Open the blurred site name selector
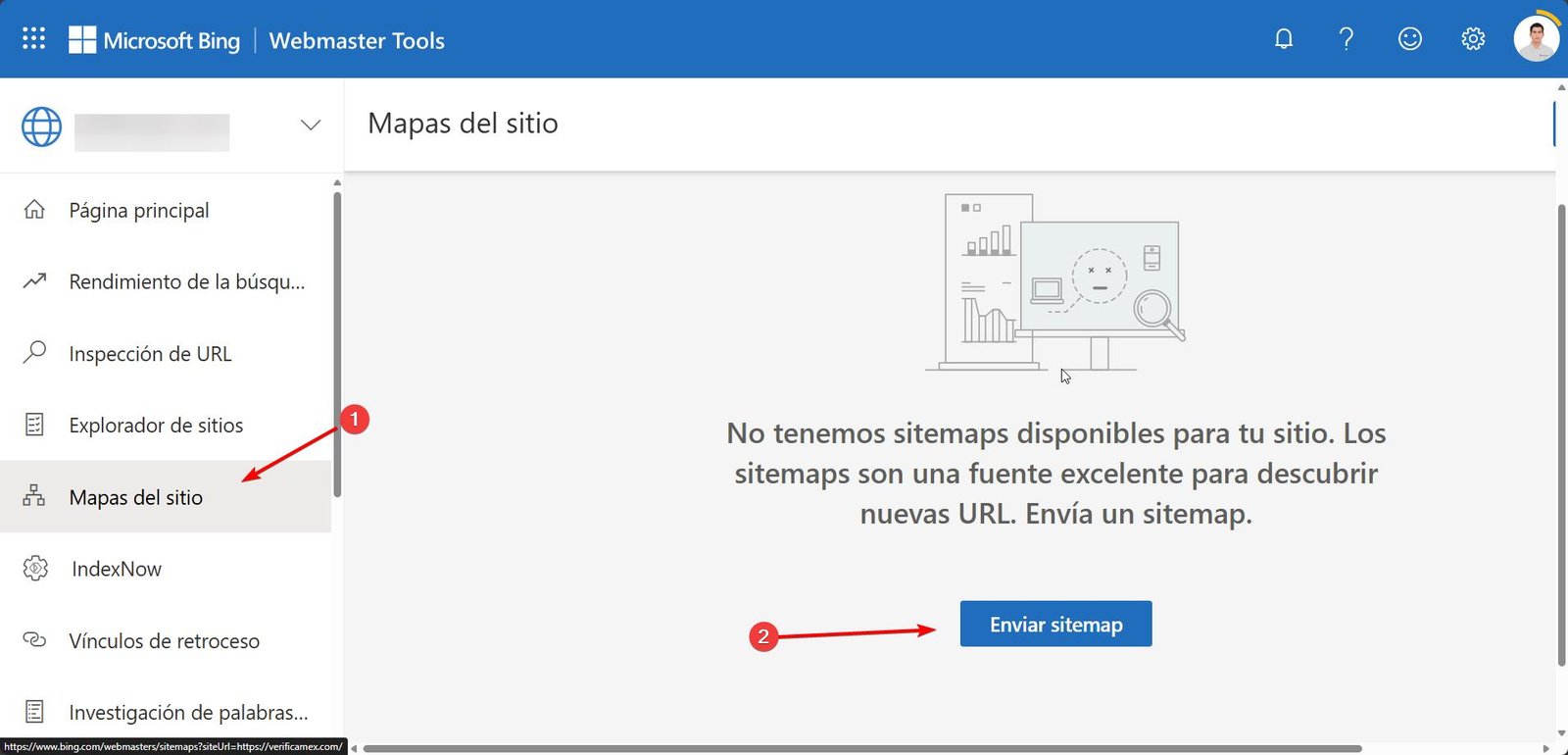1568x755 pixels. coord(152,131)
